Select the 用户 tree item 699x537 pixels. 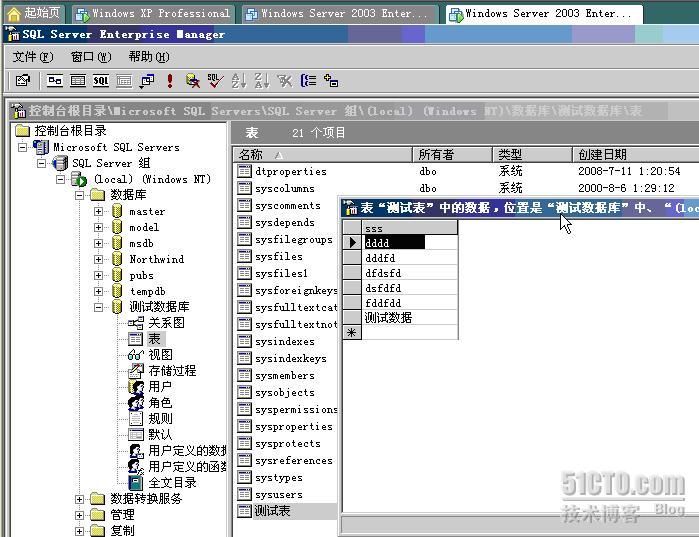(160, 386)
